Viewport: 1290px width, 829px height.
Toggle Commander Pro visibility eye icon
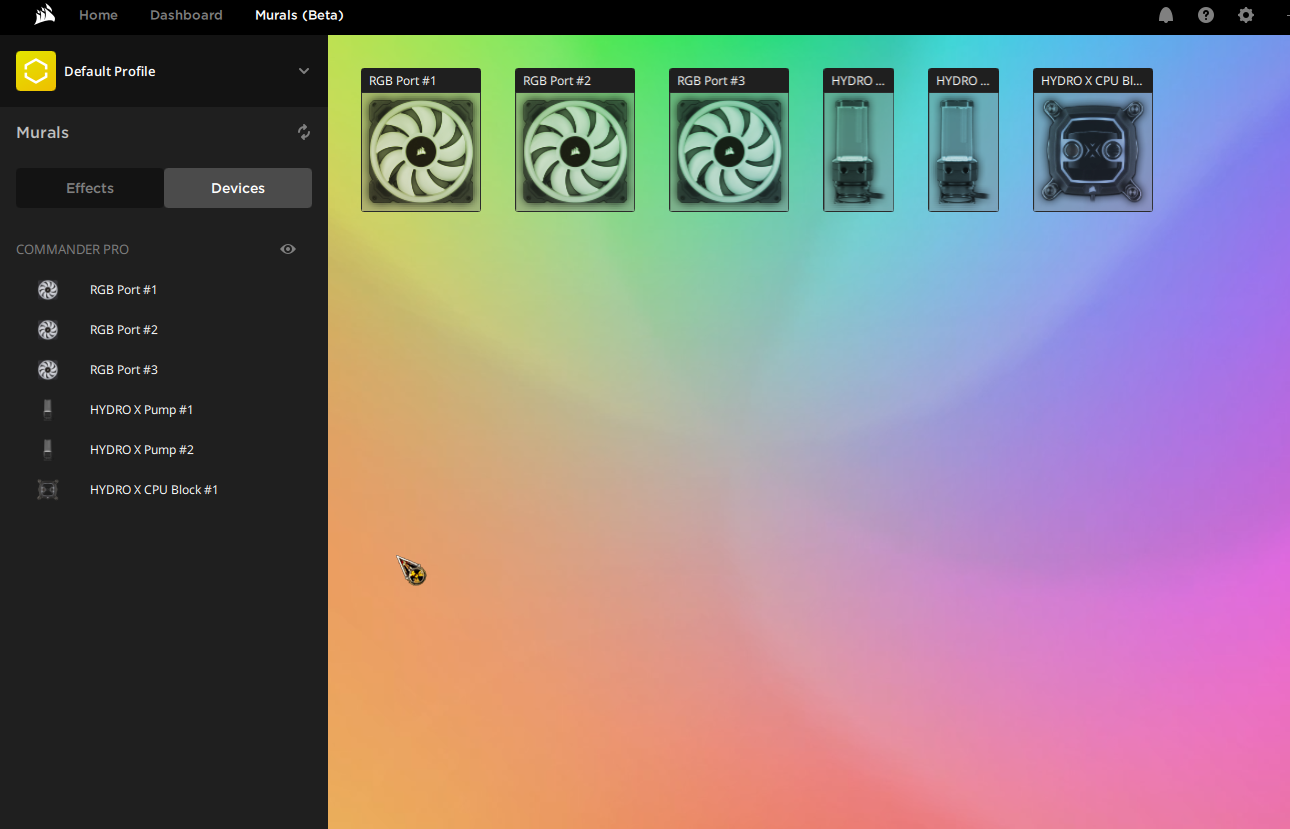click(x=288, y=249)
